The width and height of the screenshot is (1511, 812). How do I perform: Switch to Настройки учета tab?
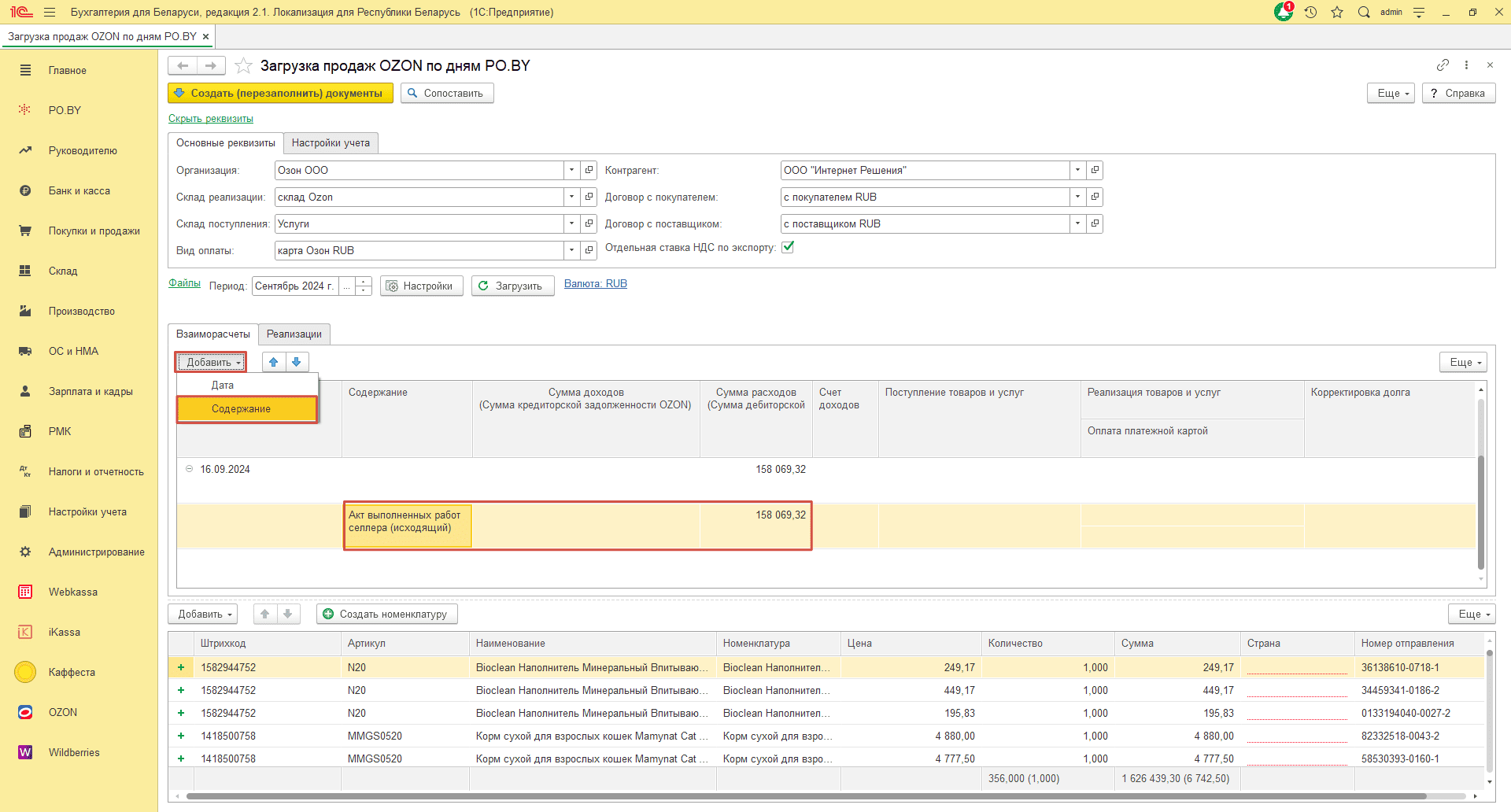[331, 142]
